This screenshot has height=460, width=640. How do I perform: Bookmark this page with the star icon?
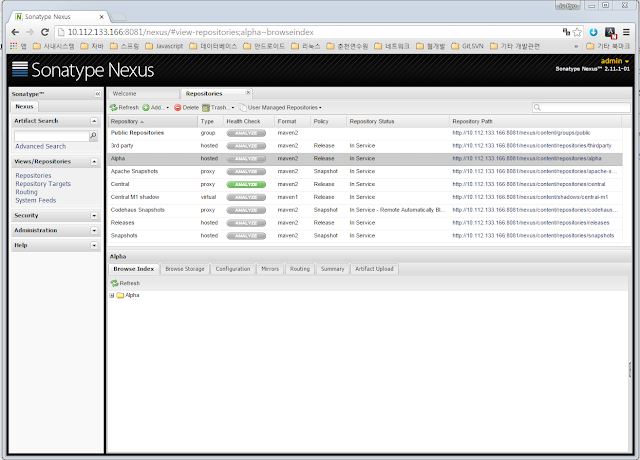click(577, 32)
